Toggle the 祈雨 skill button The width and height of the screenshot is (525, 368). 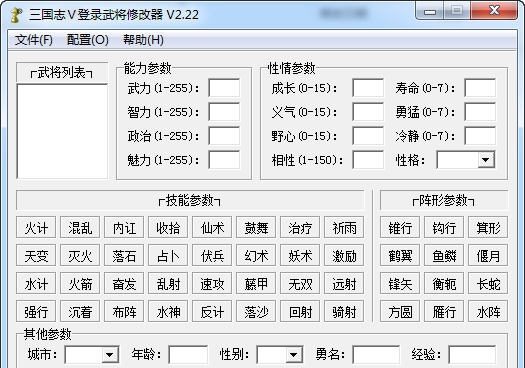point(344,228)
